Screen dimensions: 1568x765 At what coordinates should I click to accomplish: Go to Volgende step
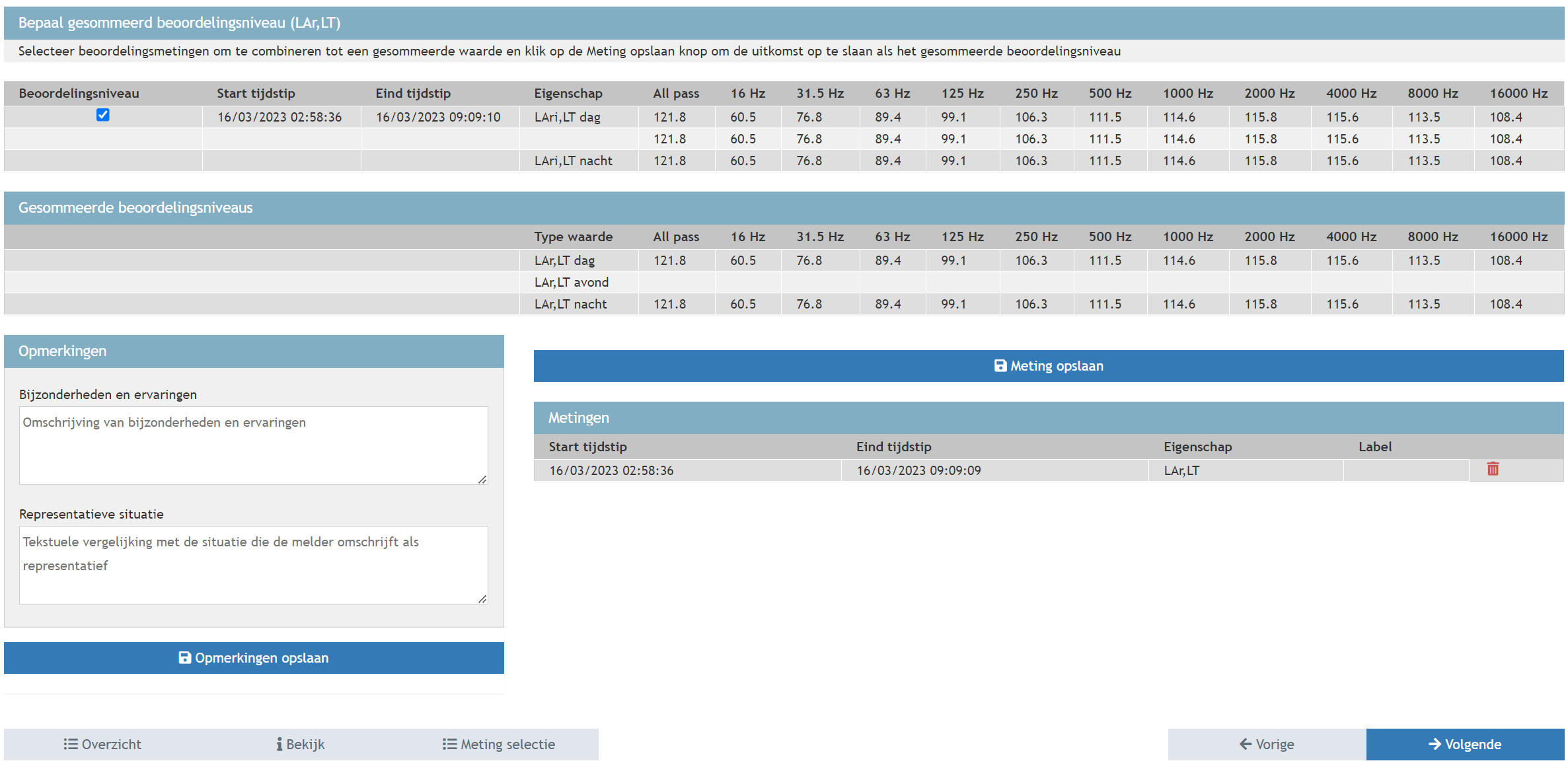[x=1464, y=745]
